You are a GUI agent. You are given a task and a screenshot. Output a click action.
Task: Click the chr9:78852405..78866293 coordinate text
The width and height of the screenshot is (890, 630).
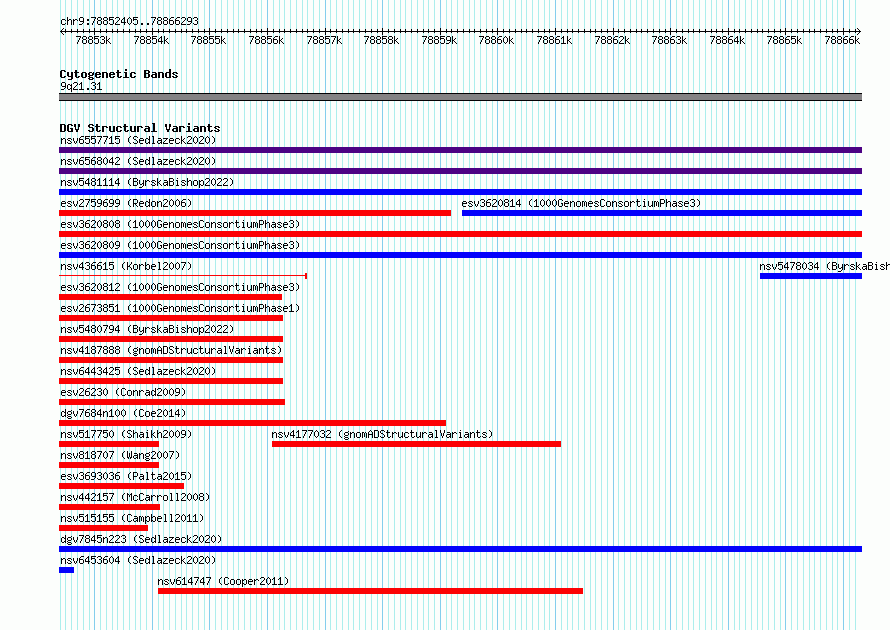[x=129, y=21]
